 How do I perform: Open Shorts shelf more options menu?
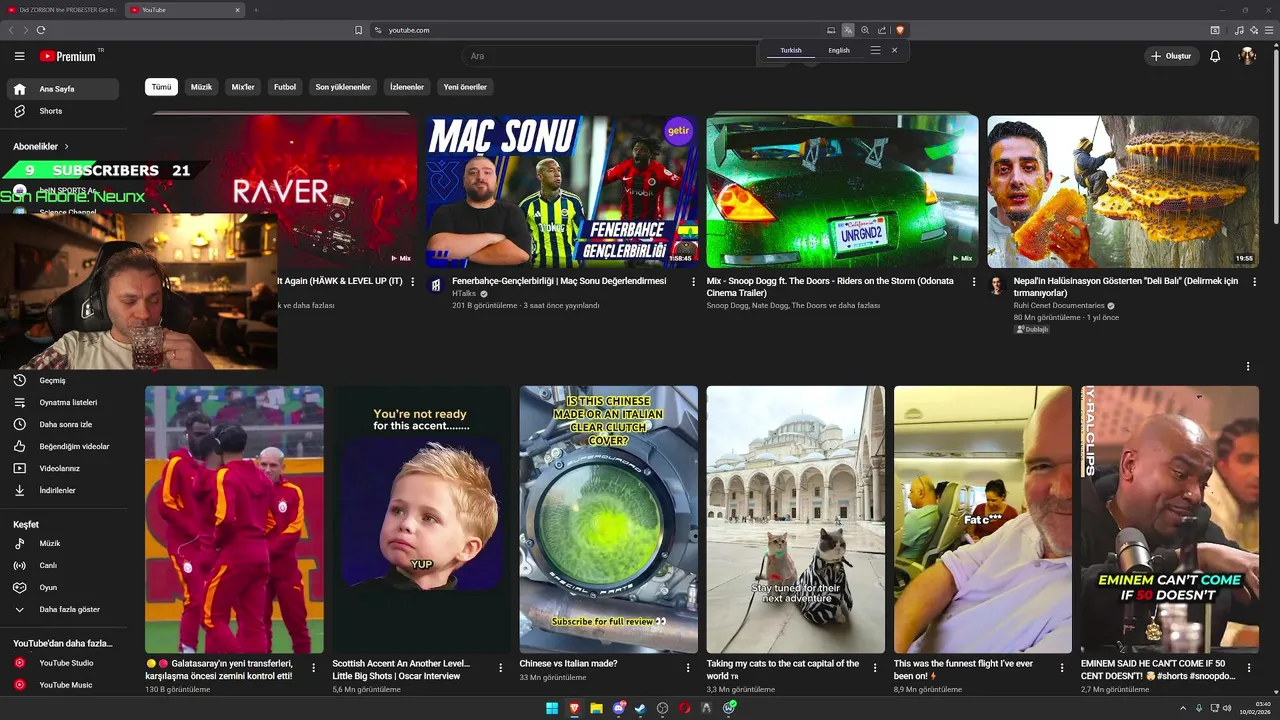(1247, 366)
